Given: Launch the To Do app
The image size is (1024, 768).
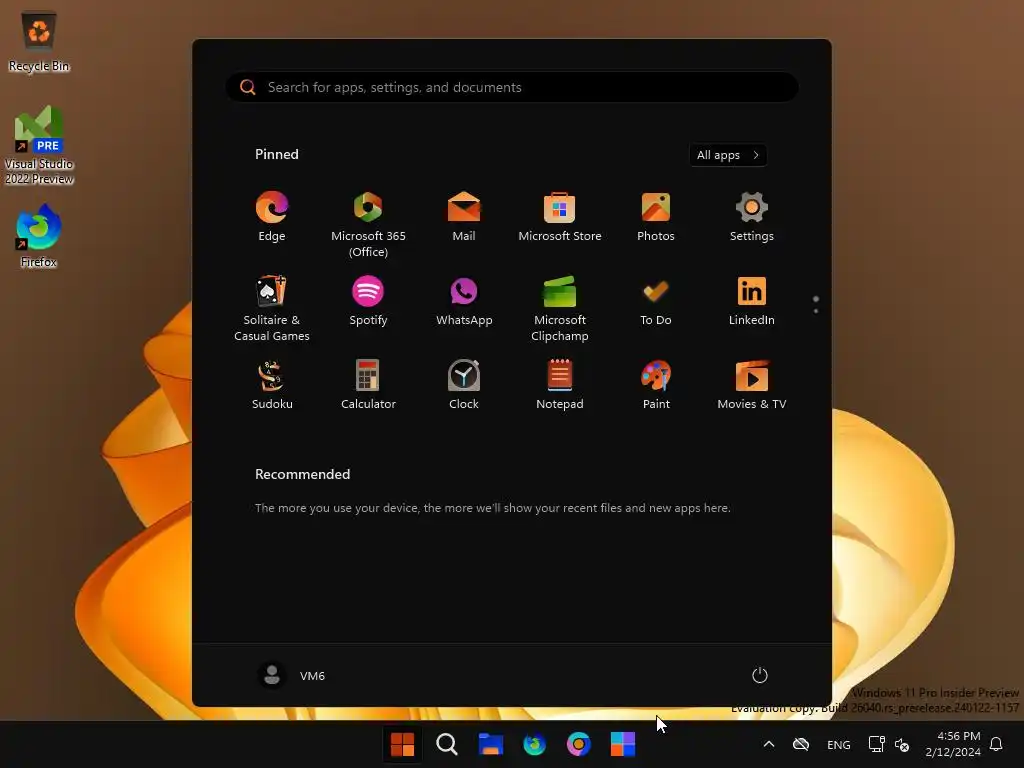Looking at the screenshot, I should [x=656, y=301].
